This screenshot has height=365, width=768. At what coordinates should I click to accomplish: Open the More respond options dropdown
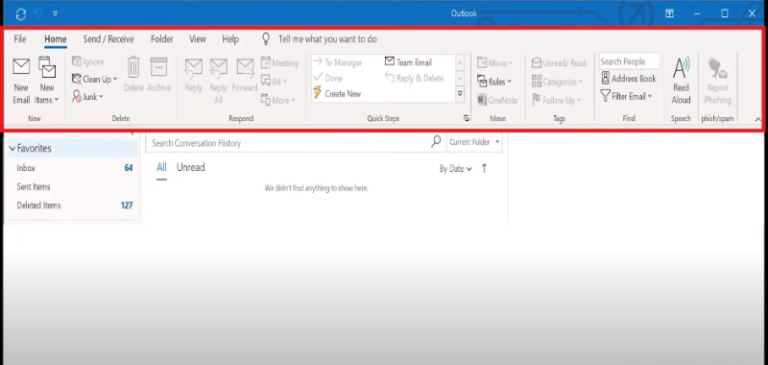click(x=278, y=100)
